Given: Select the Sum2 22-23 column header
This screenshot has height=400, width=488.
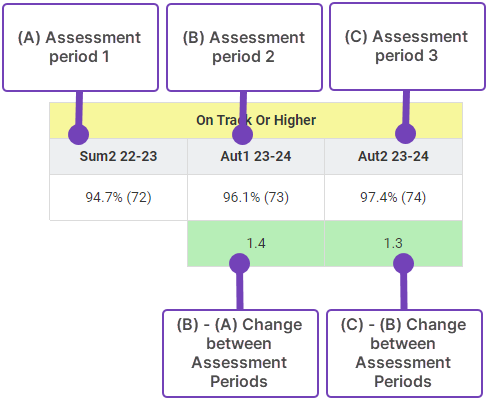Looking at the screenshot, I should pyautogui.click(x=118, y=156).
